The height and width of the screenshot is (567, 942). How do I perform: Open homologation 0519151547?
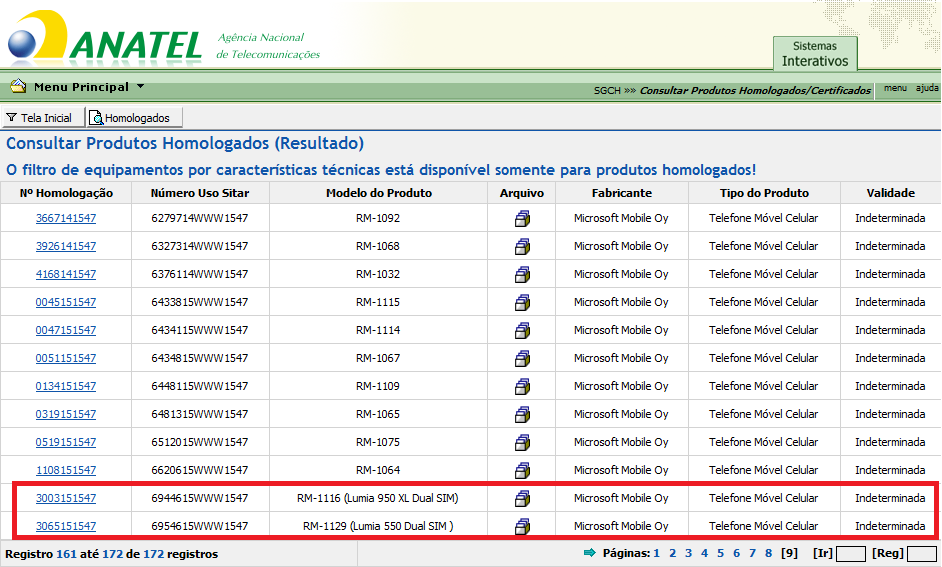point(66,442)
